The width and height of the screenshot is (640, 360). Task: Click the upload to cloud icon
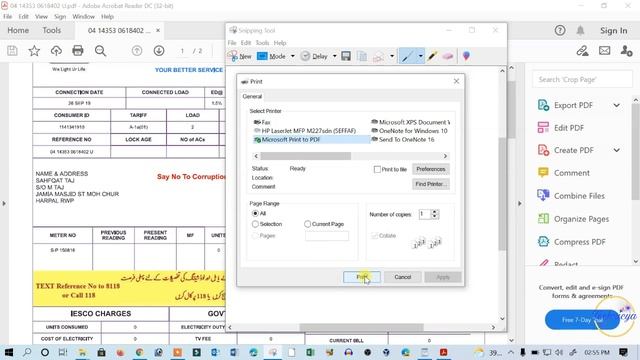click(56, 51)
